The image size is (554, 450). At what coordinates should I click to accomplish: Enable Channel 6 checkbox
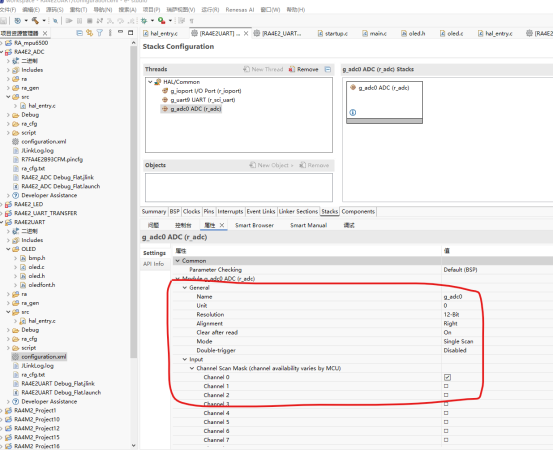[446, 431]
